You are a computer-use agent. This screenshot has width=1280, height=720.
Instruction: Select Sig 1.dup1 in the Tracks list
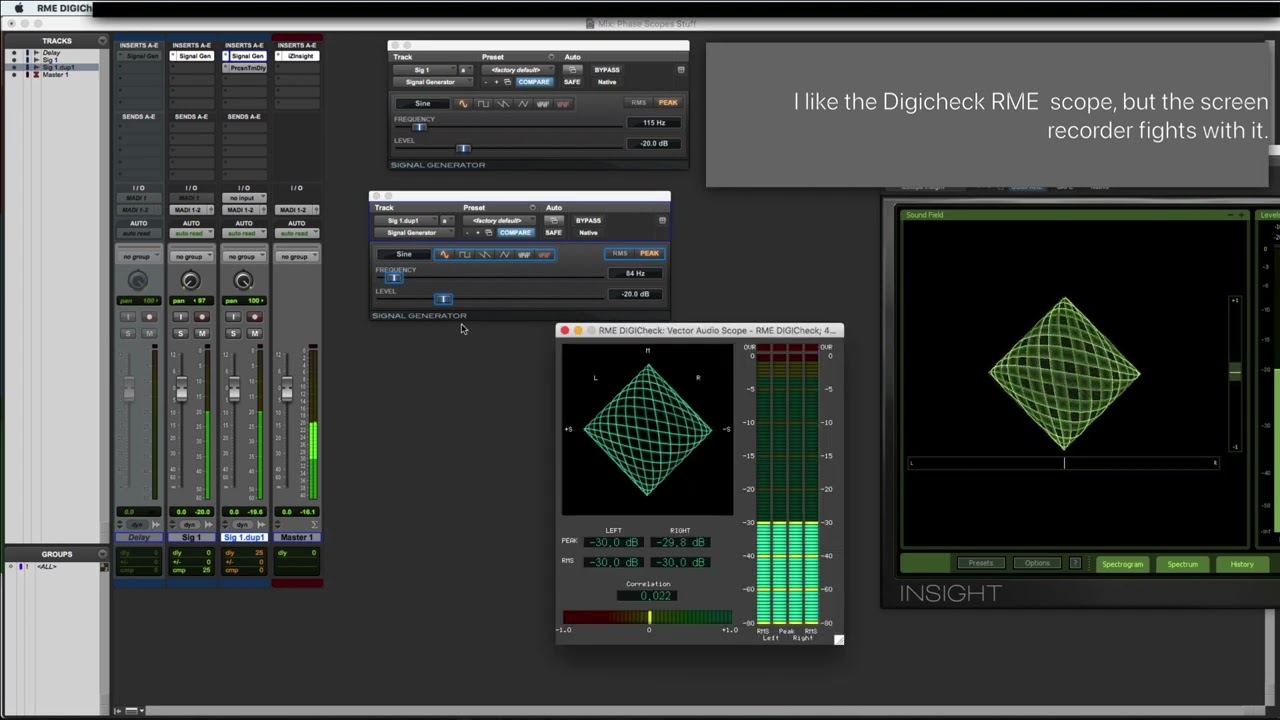click(x=59, y=67)
